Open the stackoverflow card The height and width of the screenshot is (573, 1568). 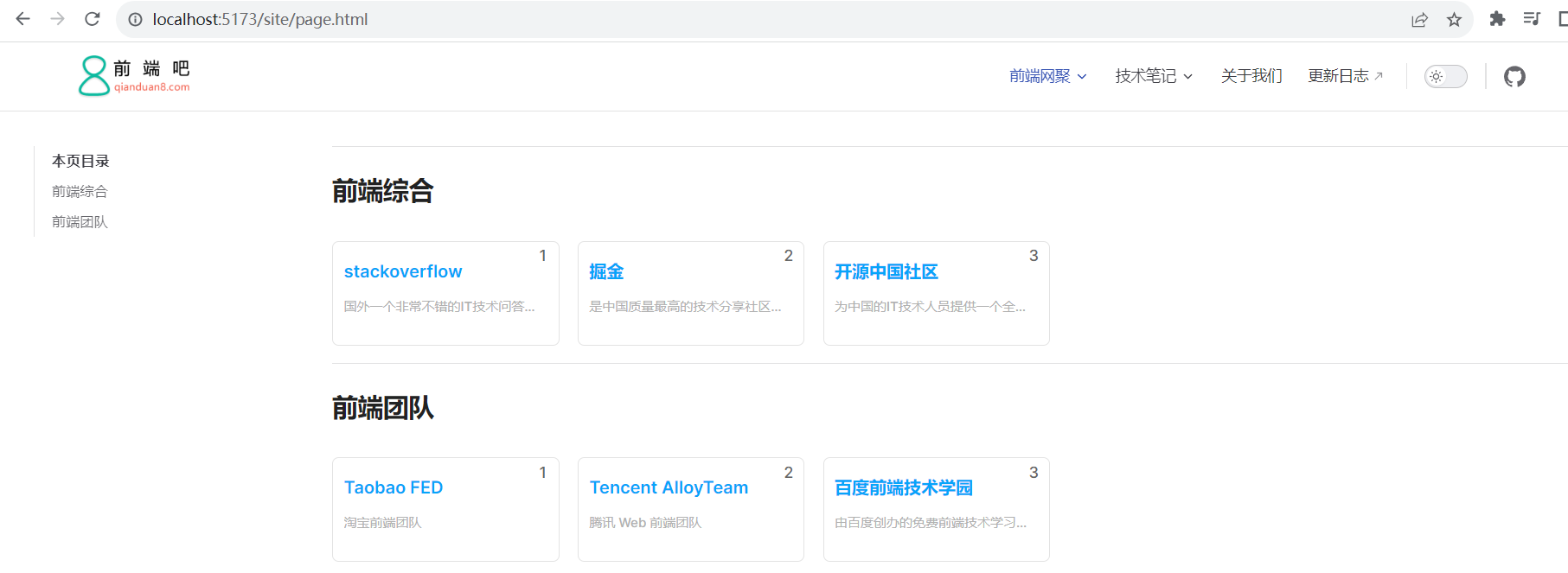pyautogui.click(x=445, y=293)
